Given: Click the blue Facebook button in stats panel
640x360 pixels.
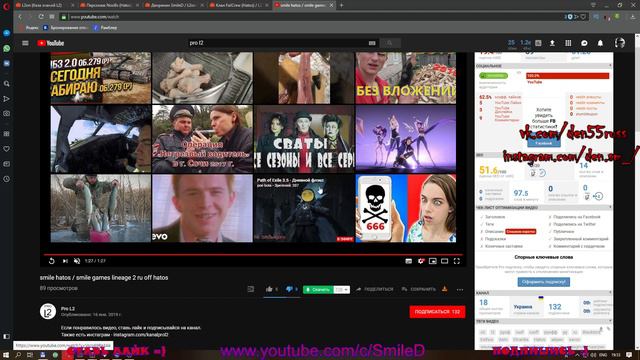Looking at the screenshot, I should point(543,143).
